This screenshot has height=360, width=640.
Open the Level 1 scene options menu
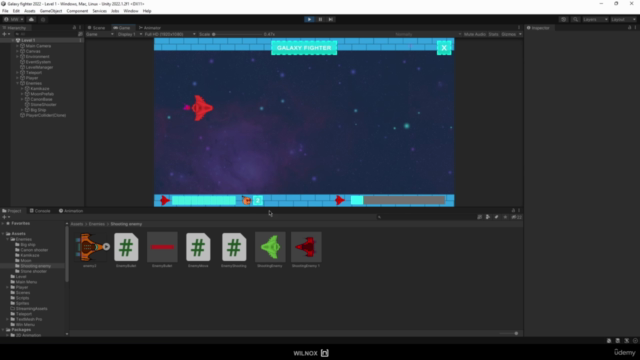(80, 40)
